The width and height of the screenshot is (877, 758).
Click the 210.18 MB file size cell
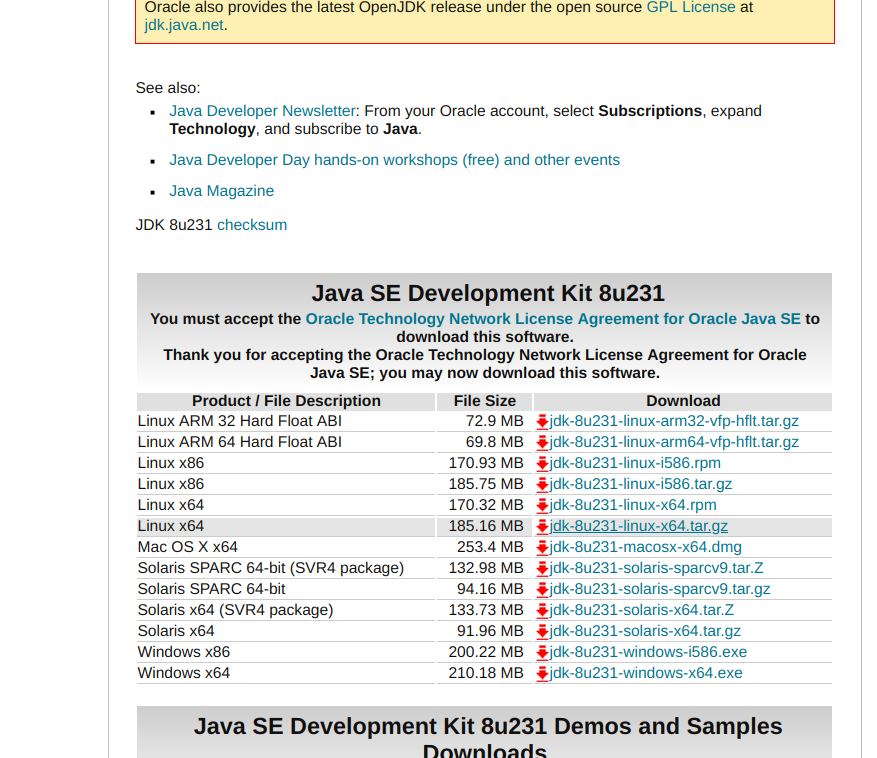click(484, 673)
